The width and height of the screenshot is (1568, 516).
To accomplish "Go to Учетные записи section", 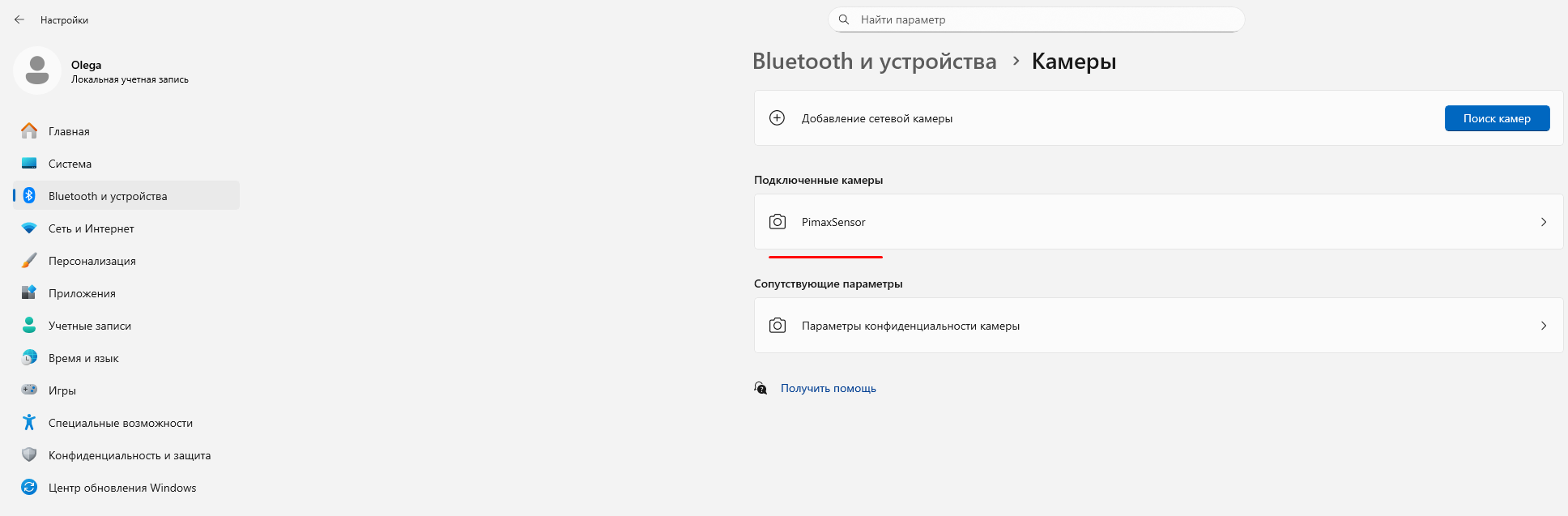I will [89, 326].
